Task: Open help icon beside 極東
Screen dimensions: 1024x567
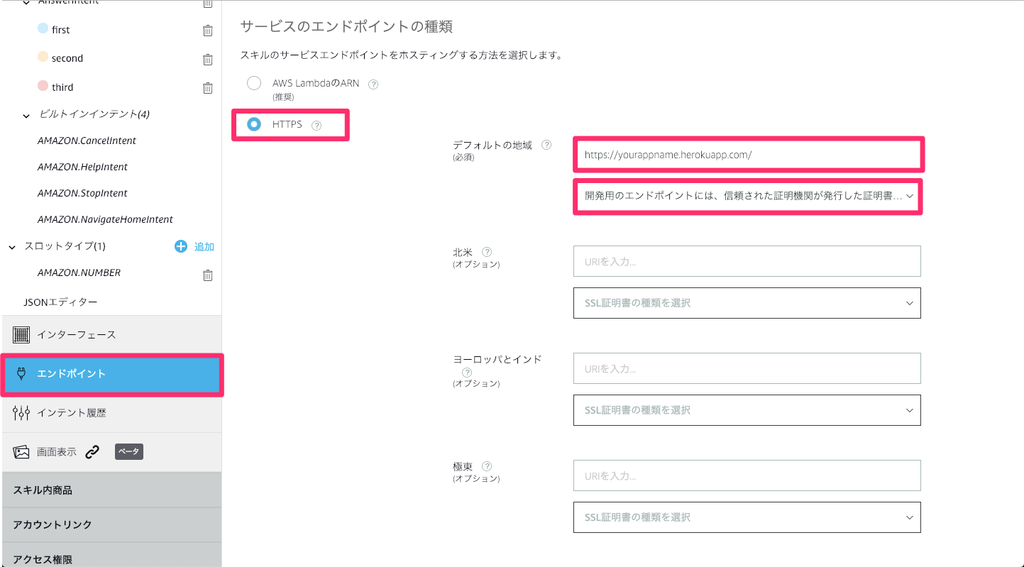Action: click(x=487, y=466)
